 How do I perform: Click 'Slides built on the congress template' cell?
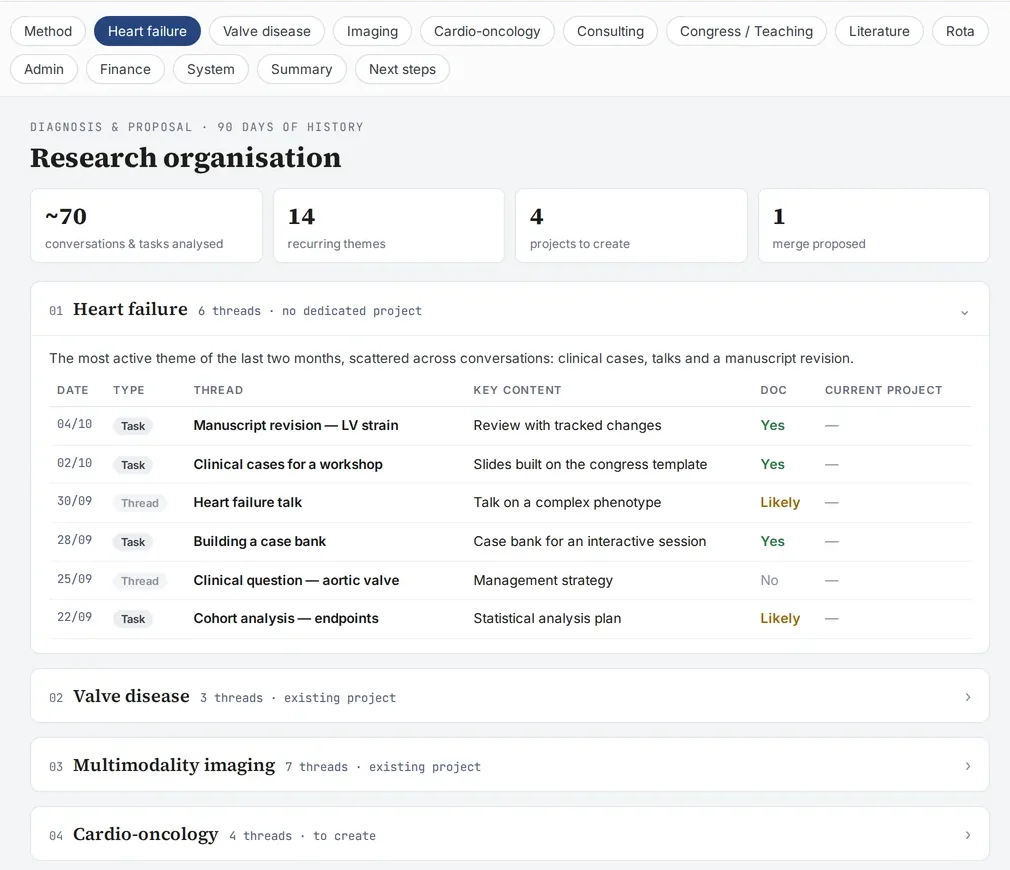tap(590, 464)
